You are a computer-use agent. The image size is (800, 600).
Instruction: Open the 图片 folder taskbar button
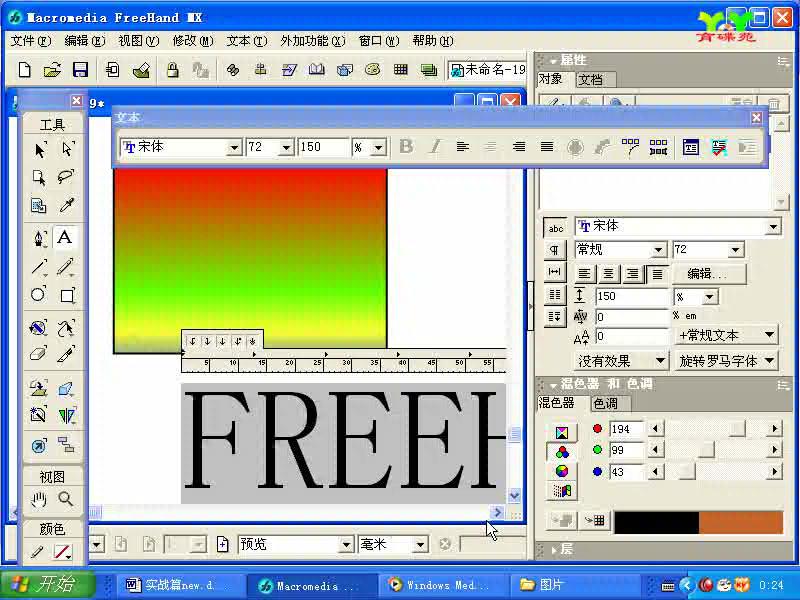pos(574,585)
